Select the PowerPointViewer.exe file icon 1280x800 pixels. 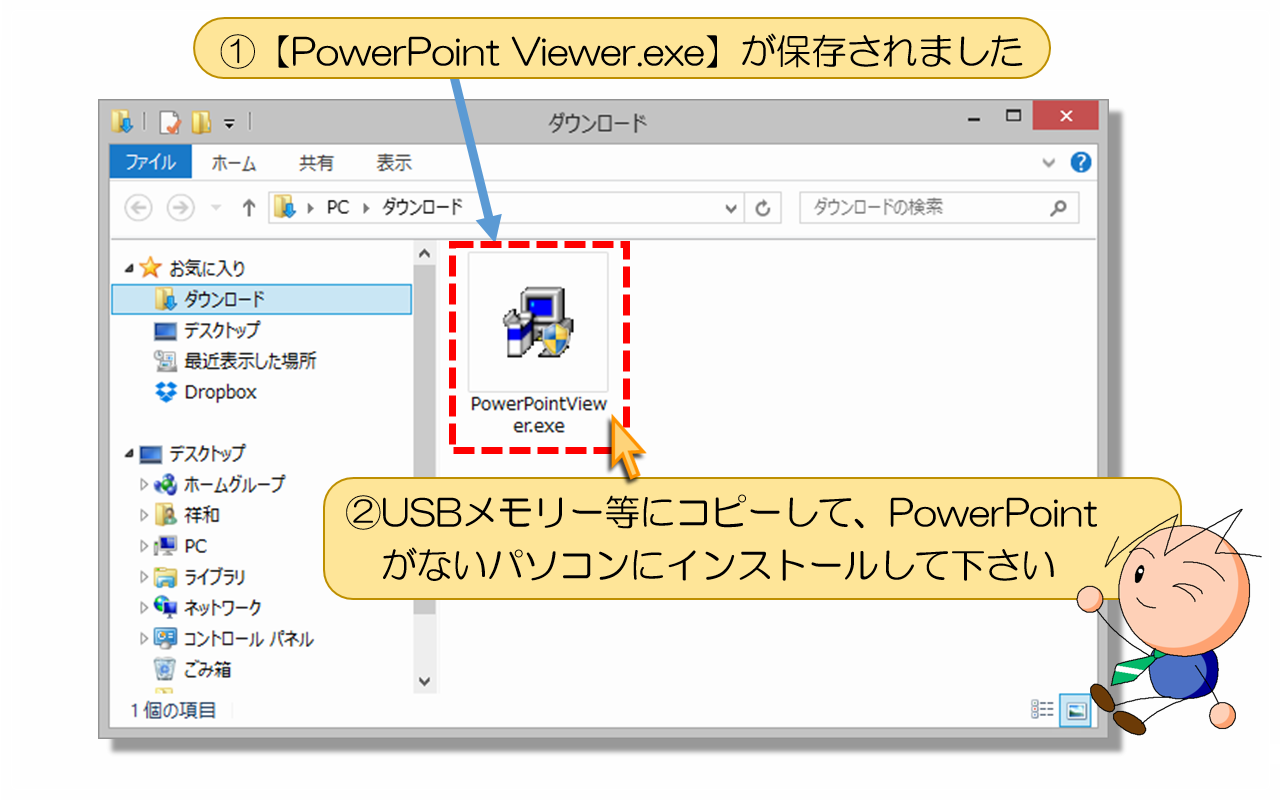539,322
